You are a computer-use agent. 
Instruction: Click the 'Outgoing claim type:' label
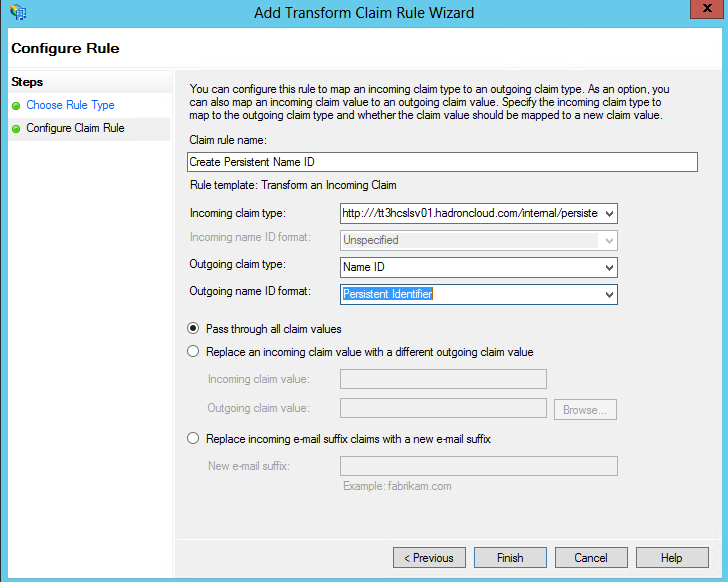(238, 265)
